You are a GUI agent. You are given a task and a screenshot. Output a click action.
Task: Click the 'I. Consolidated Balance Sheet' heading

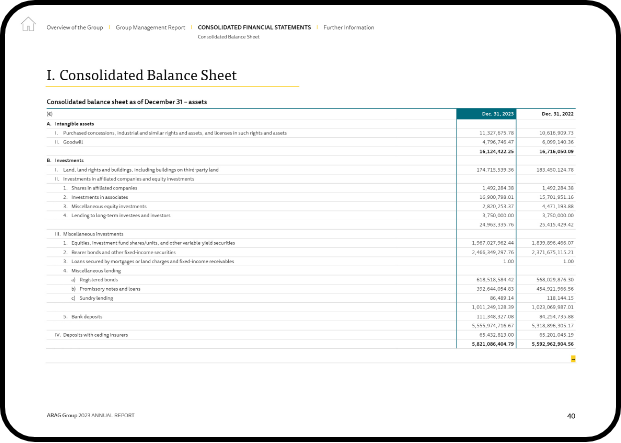[141, 75]
